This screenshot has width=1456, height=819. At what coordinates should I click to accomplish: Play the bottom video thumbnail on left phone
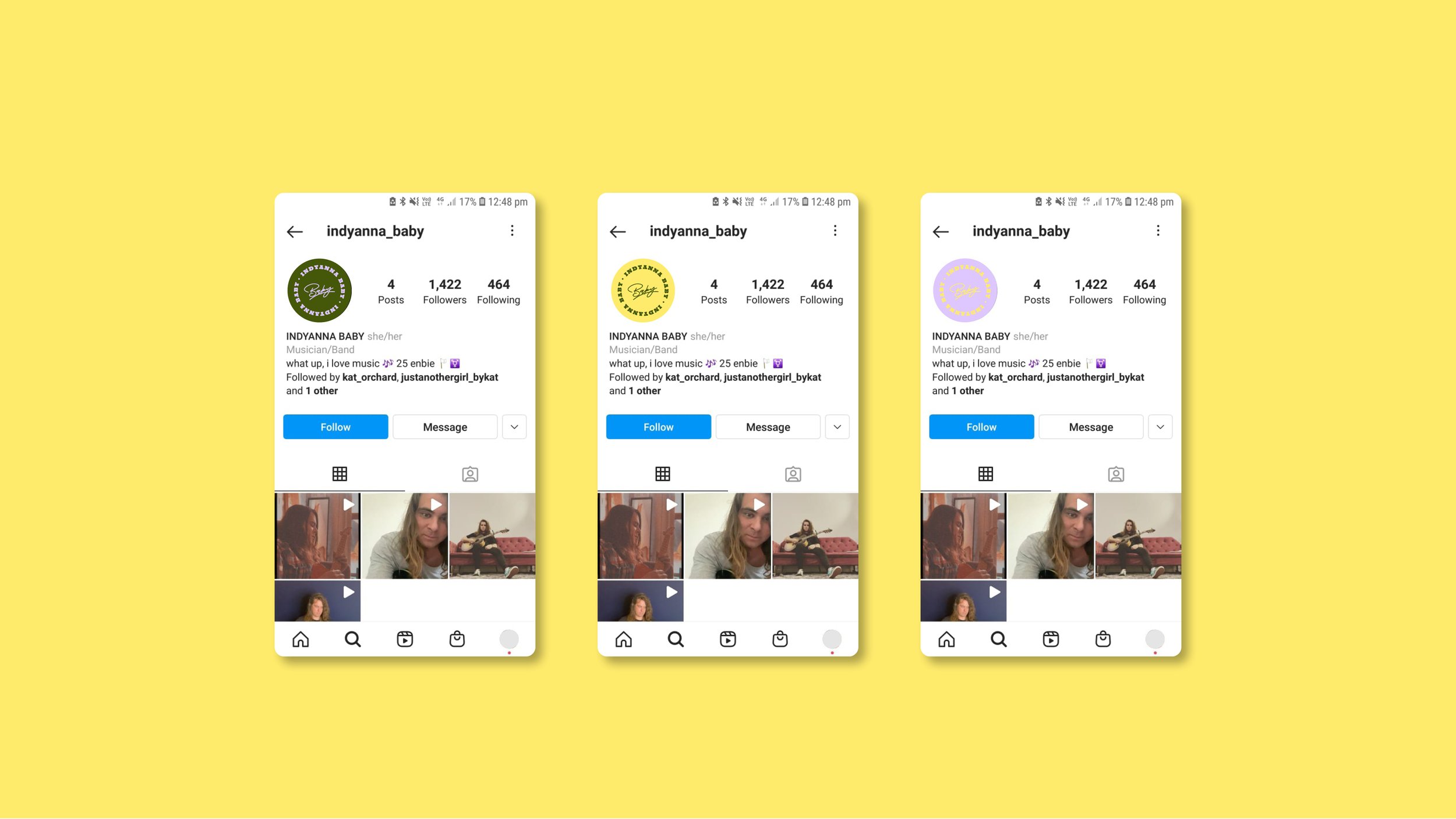tap(316, 600)
